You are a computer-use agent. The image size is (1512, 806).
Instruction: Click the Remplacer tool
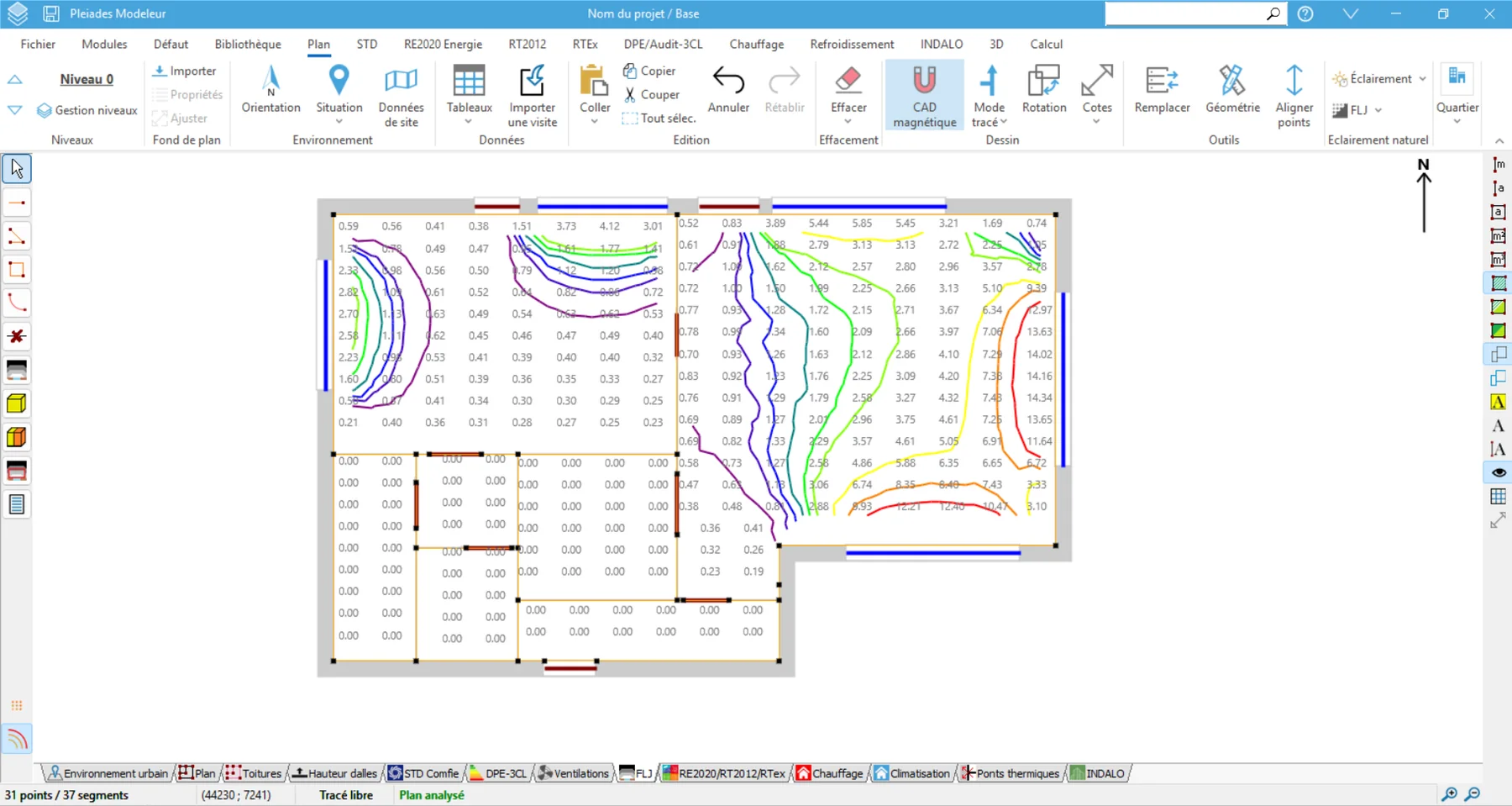pyautogui.click(x=1162, y=89)
